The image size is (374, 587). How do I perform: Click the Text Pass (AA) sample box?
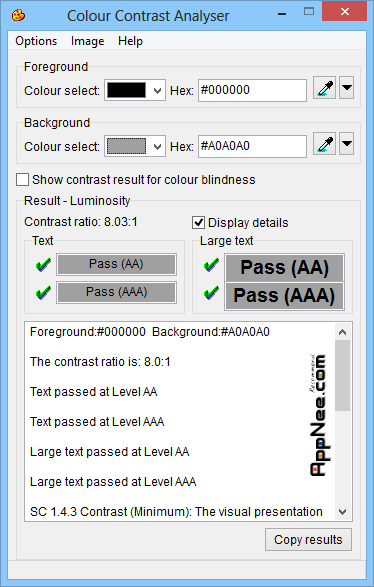[x=116, y=264]
